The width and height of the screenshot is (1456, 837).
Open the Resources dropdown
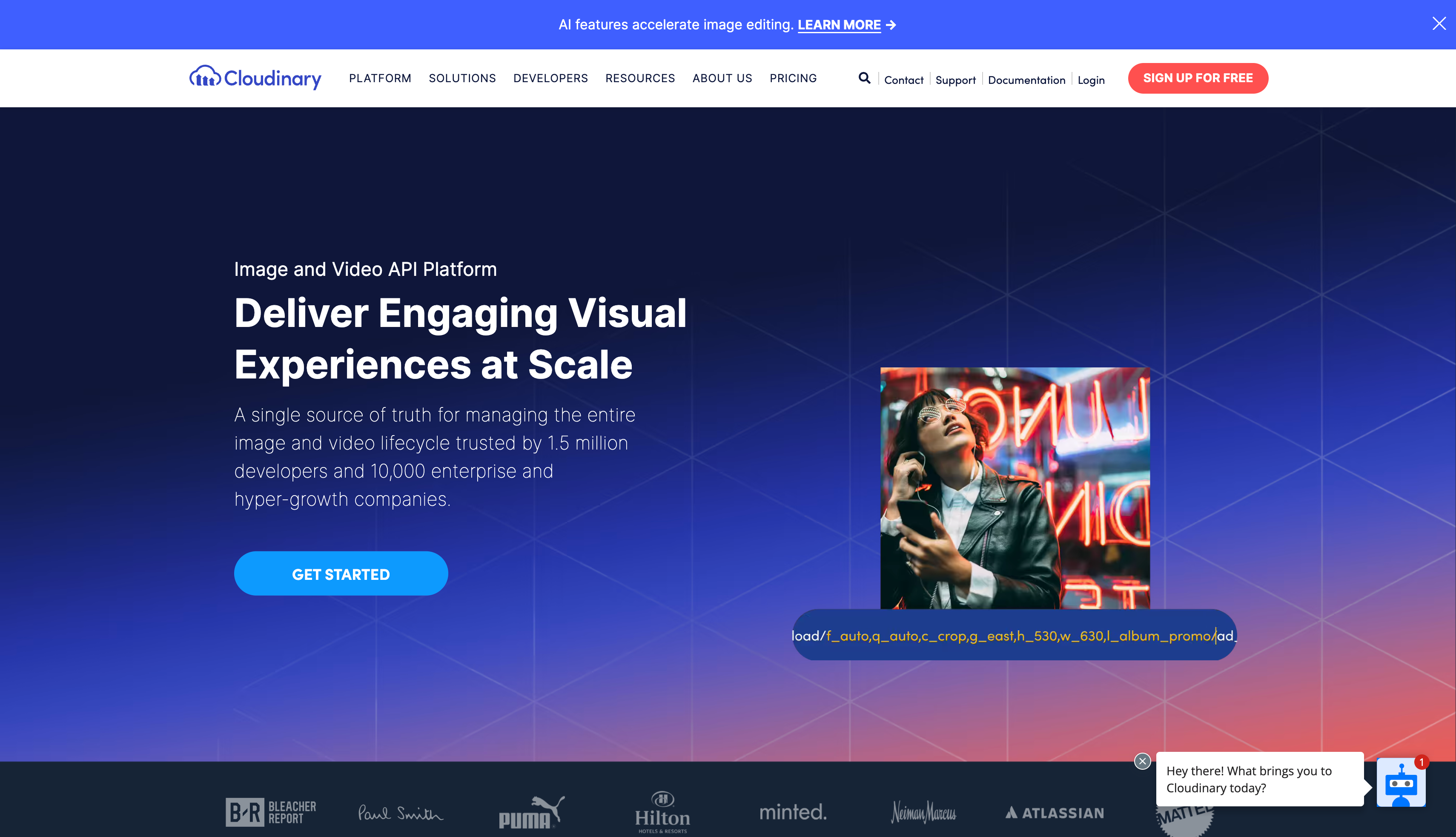click(640, 78)
